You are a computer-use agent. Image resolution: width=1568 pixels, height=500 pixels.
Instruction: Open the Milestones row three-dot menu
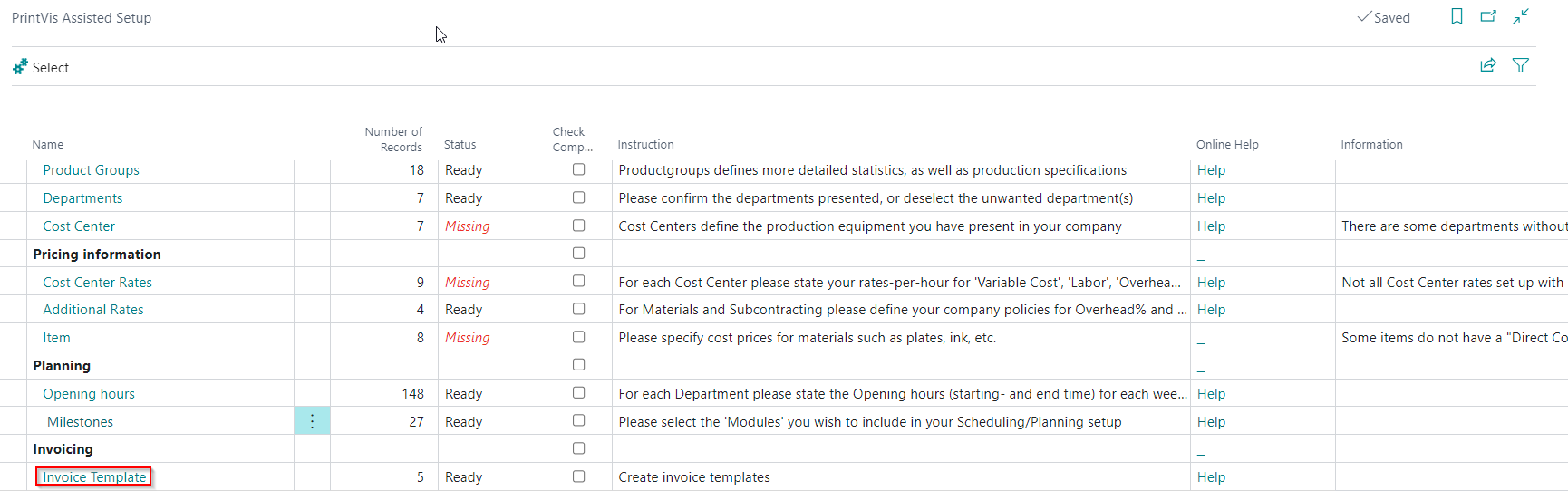coord(312,421)
